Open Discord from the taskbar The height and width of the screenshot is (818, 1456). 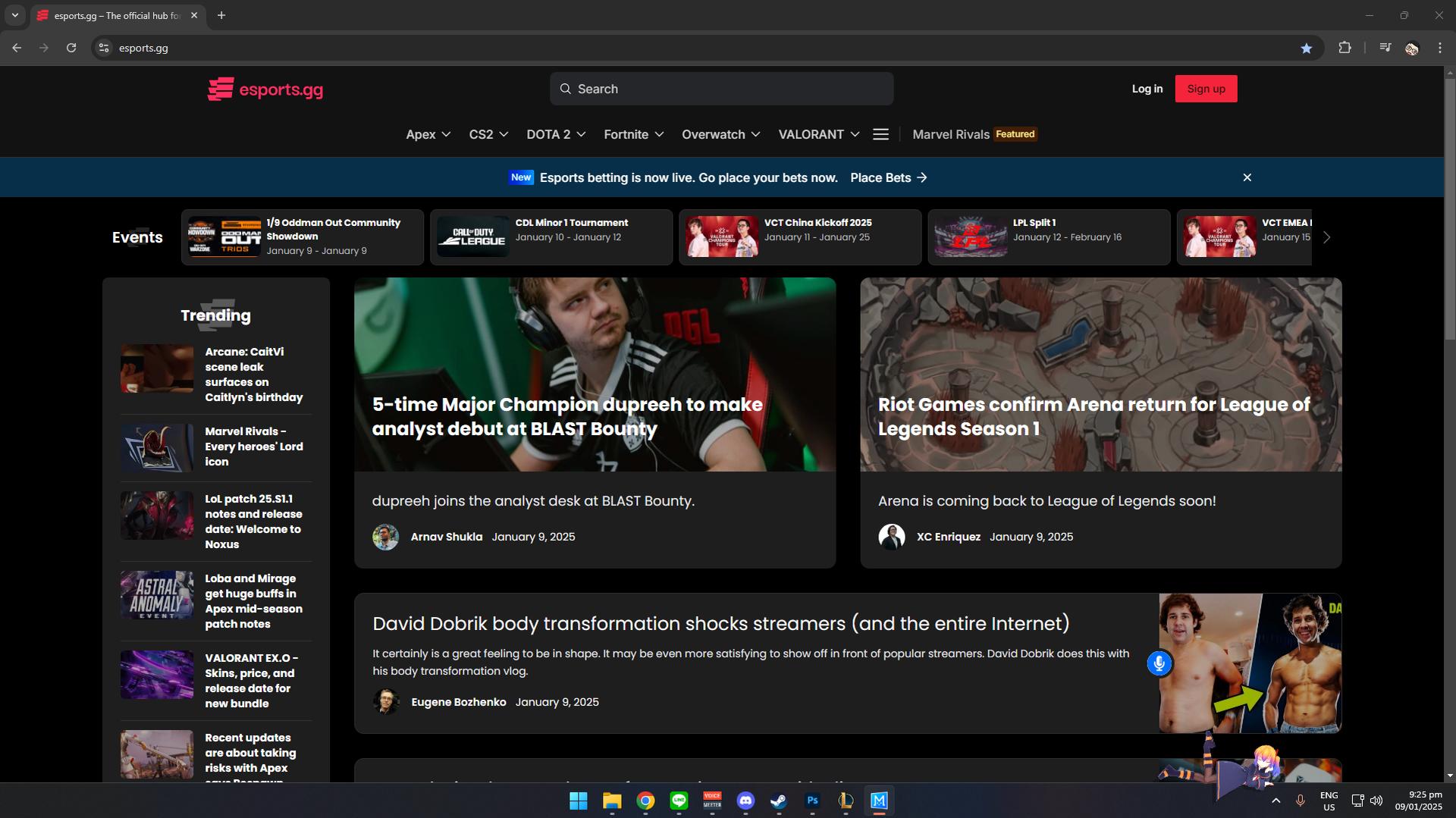point(745,801)
